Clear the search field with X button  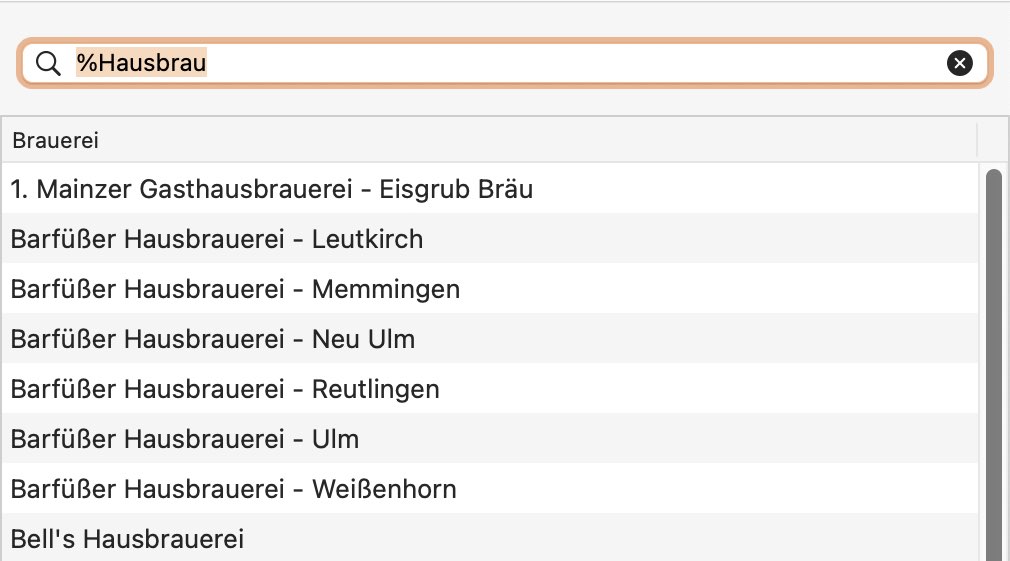pos(959,63)
